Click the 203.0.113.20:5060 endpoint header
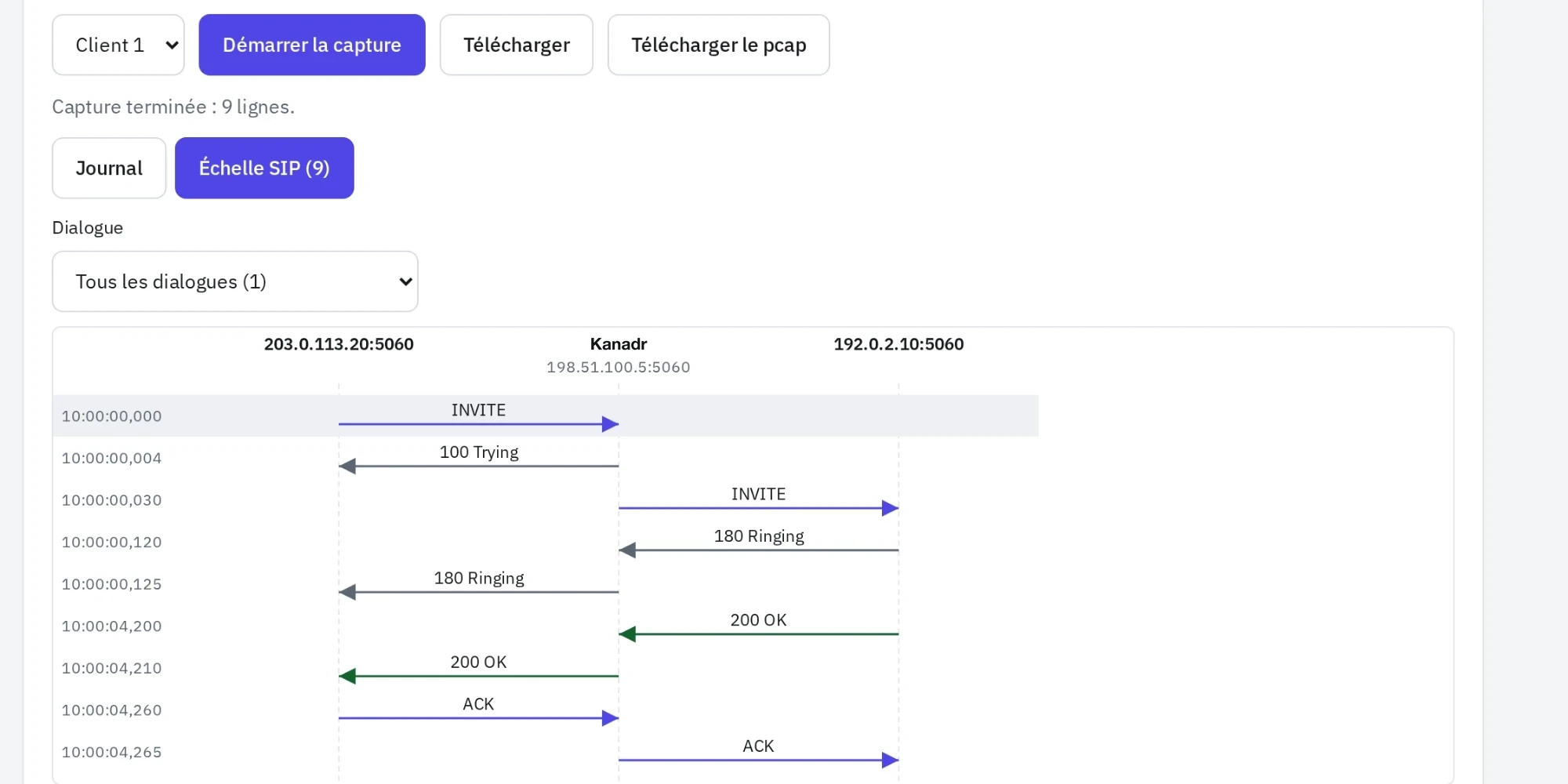Viewport: 1568px width, 784px height. (x=339, y=344)
